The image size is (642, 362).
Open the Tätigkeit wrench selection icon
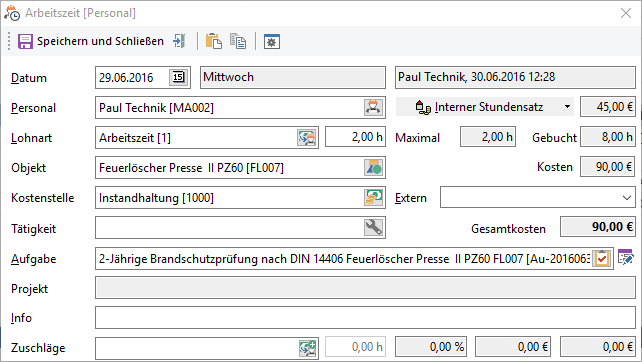click(373, 227)
